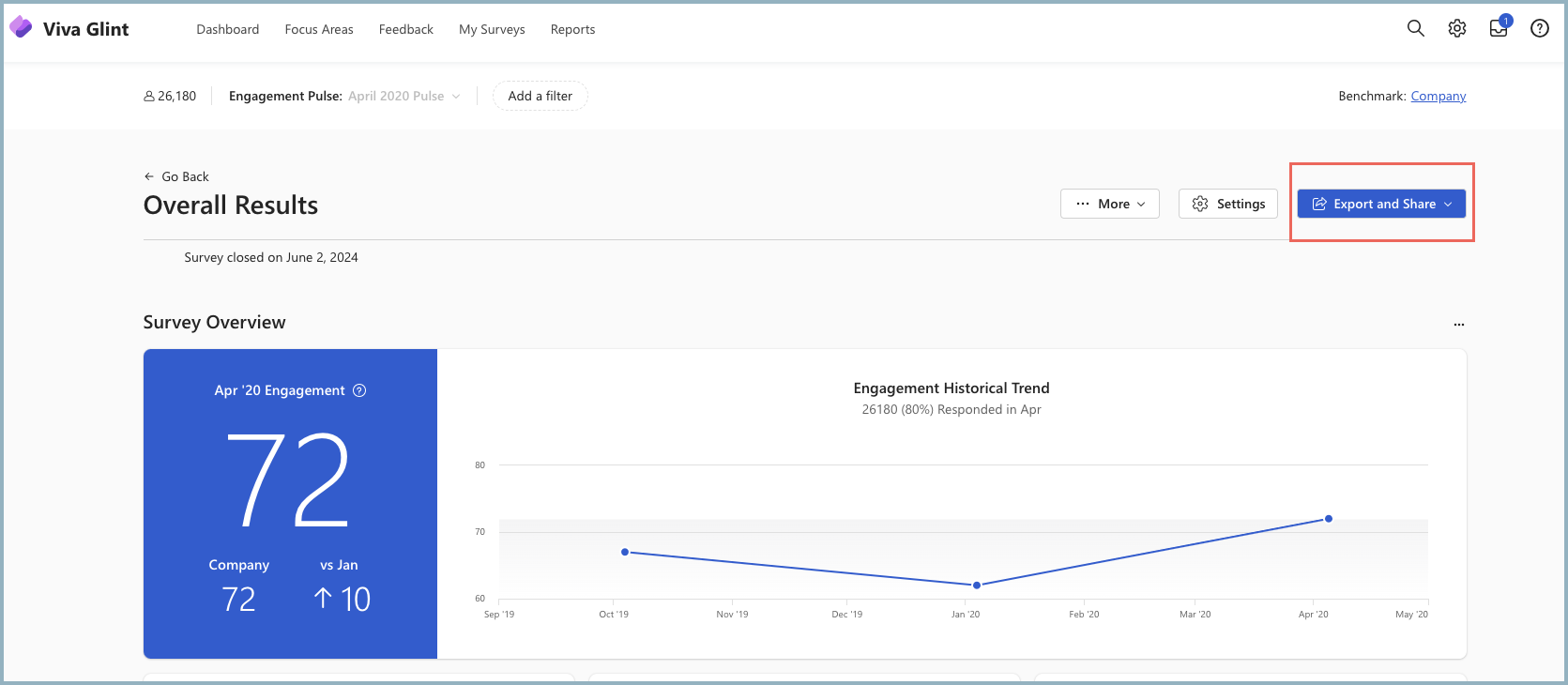Click the Add a filter button
The image size is (1568, 685).
(540, 96)
